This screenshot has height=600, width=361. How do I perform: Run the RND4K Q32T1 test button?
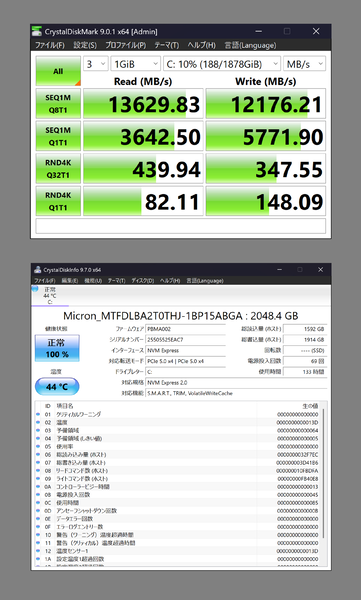(58, 169)
